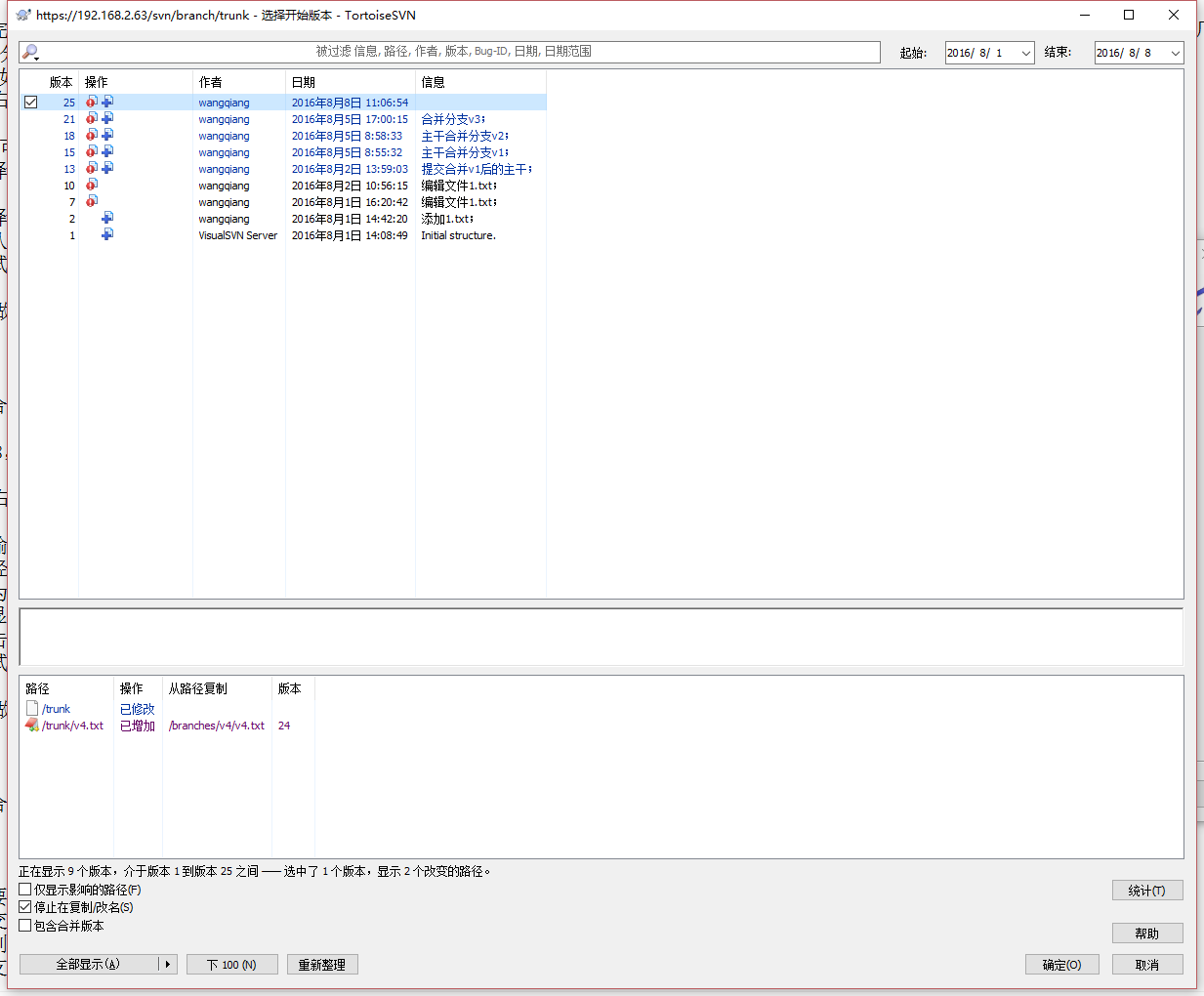Click the search filter magnifier icon
The image size is (1204, 996).
30,52
